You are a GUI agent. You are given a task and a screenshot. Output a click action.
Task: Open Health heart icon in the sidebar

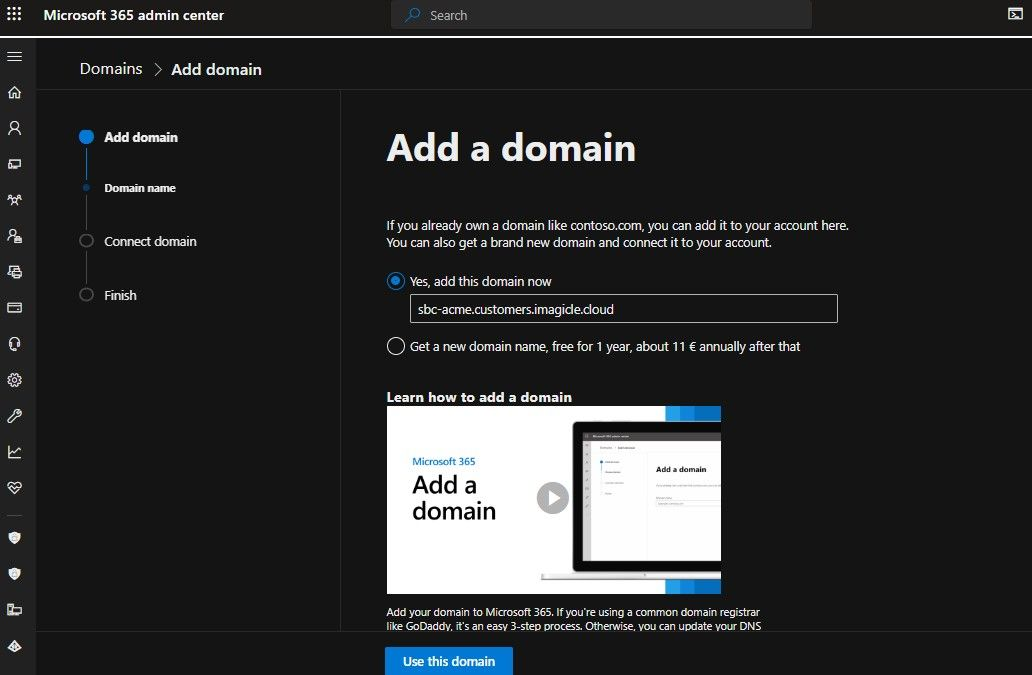14,488
